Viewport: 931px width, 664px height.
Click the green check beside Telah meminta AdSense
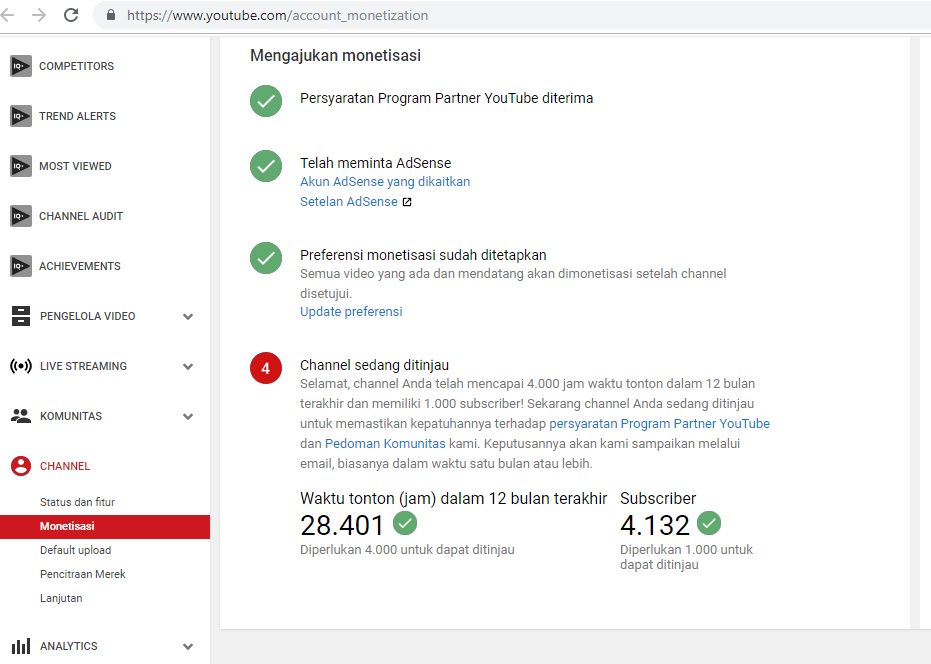pyautogui.click(x=266, y=166)
